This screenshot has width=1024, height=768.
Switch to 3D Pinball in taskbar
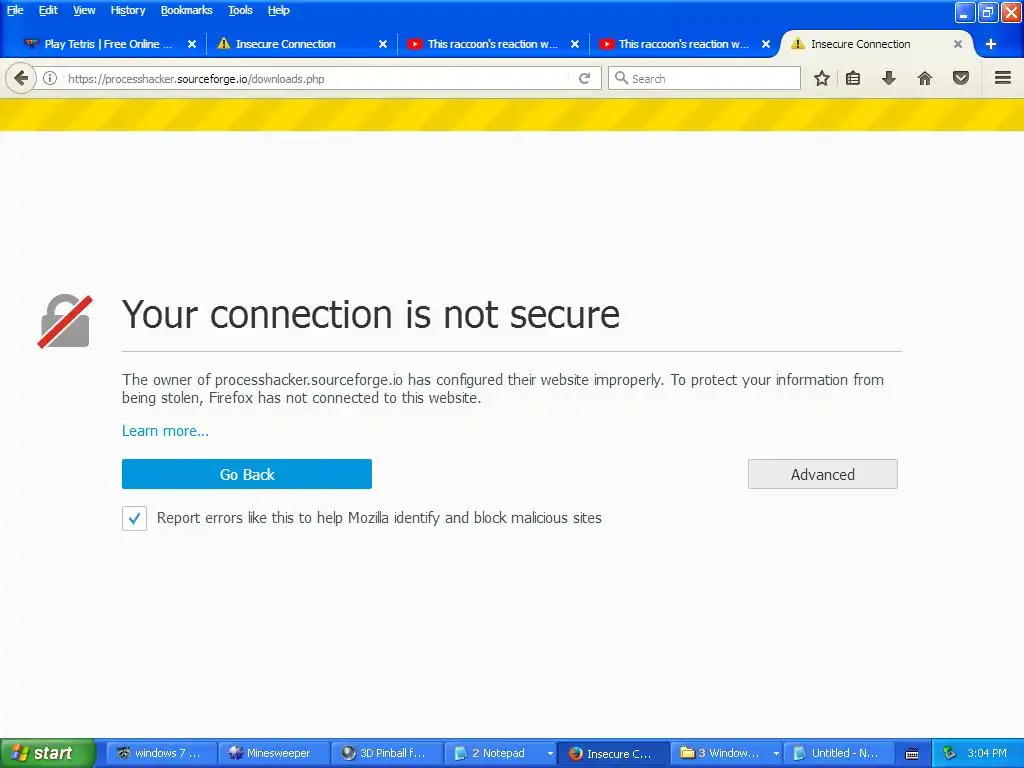pyautogui.click(x=387, y=753)
